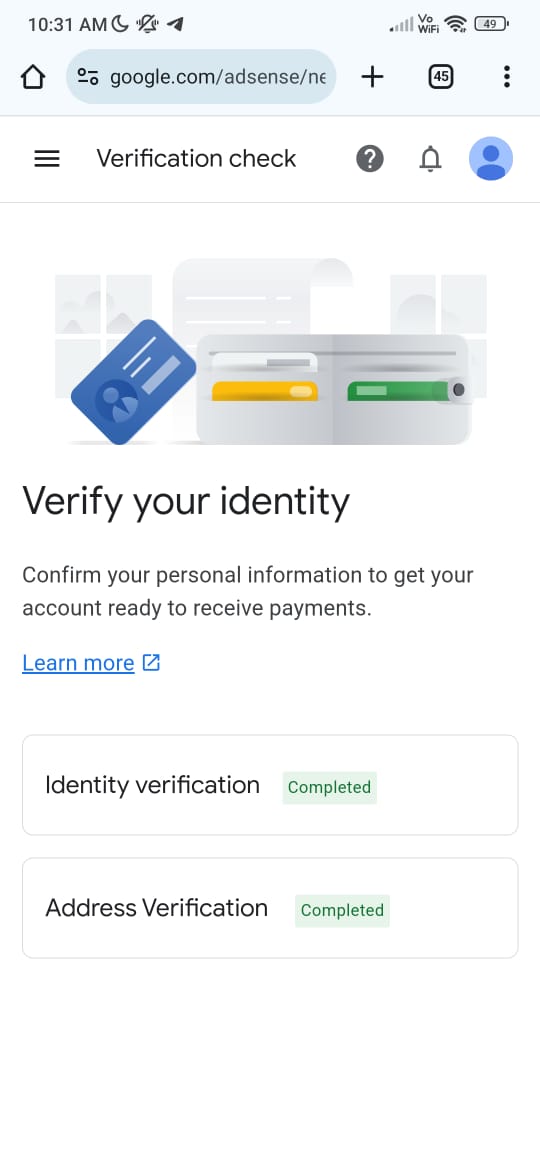Tap the Verify your identity heading
This screenshot has width=540, height=1170.
tap(186, 503)
